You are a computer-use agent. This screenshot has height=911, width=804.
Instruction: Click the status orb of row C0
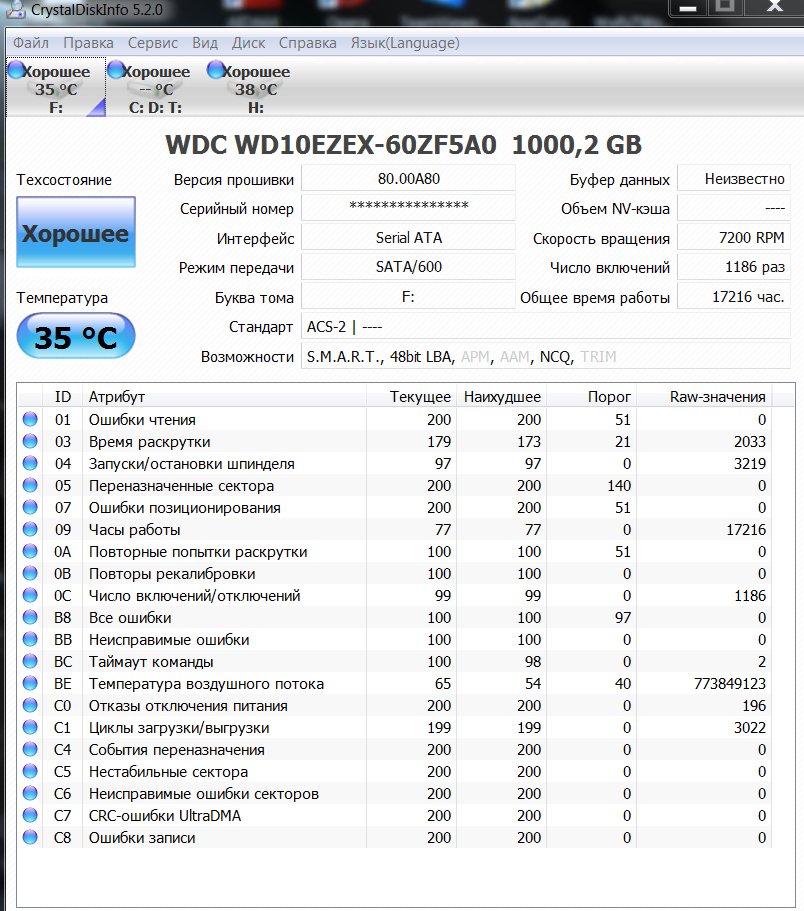coord(30,705)
